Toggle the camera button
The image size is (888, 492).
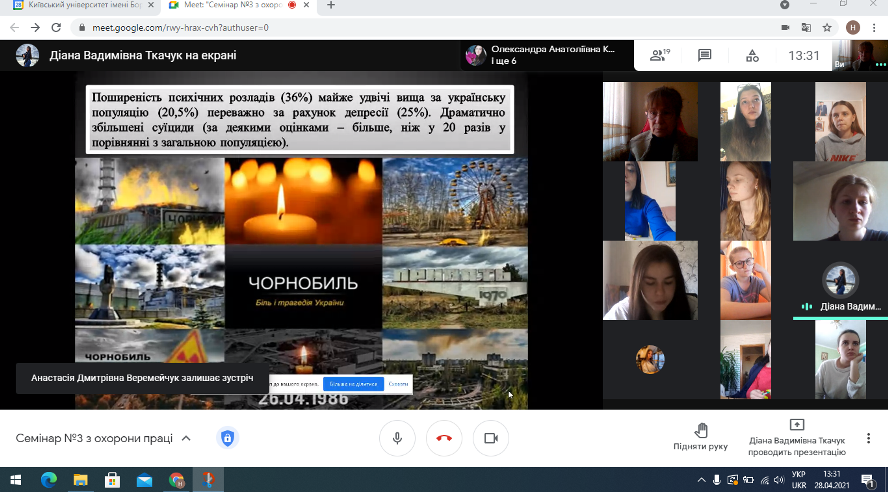490,438
